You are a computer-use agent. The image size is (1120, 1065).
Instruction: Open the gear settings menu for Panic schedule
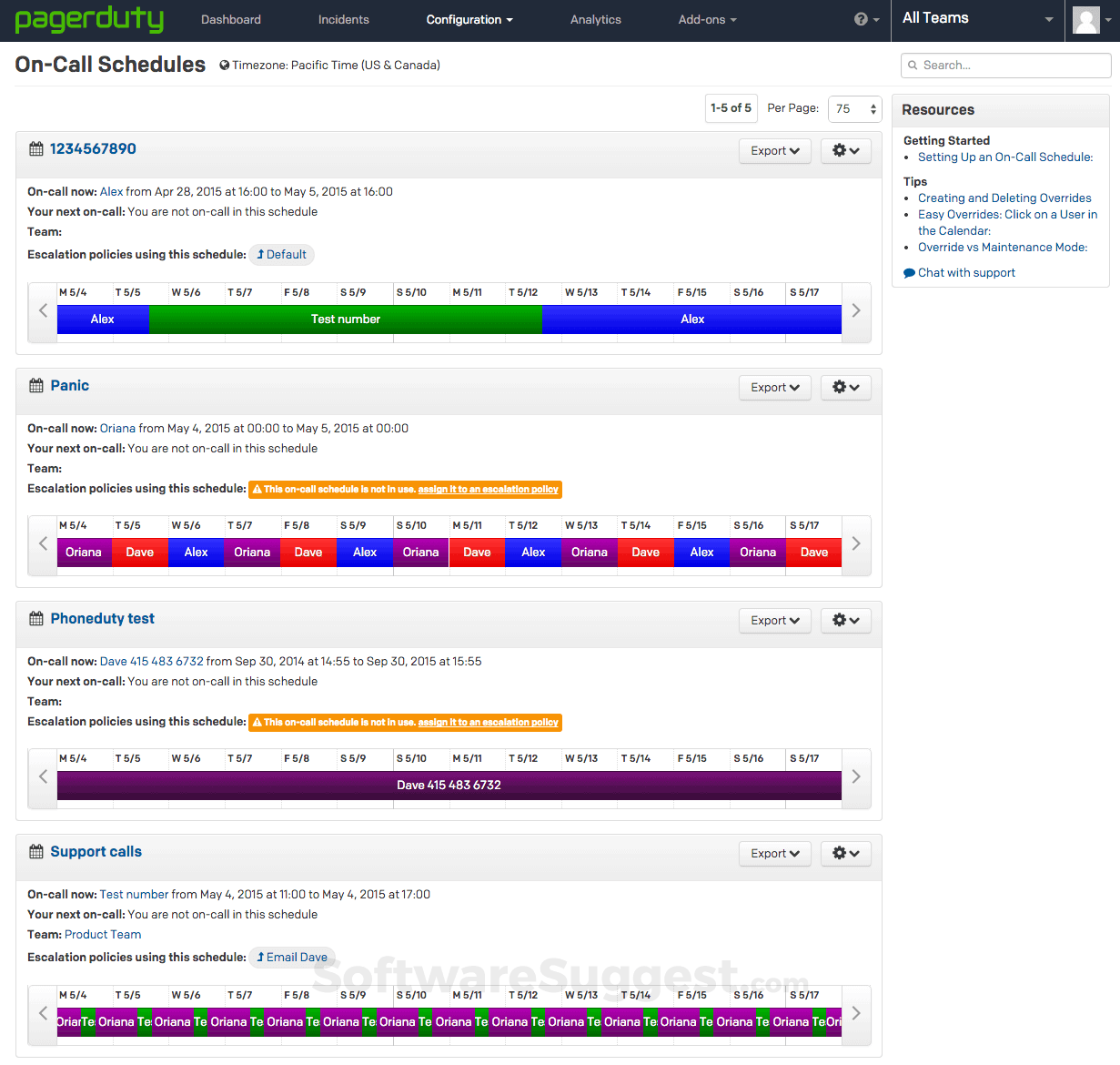point(845,387)
